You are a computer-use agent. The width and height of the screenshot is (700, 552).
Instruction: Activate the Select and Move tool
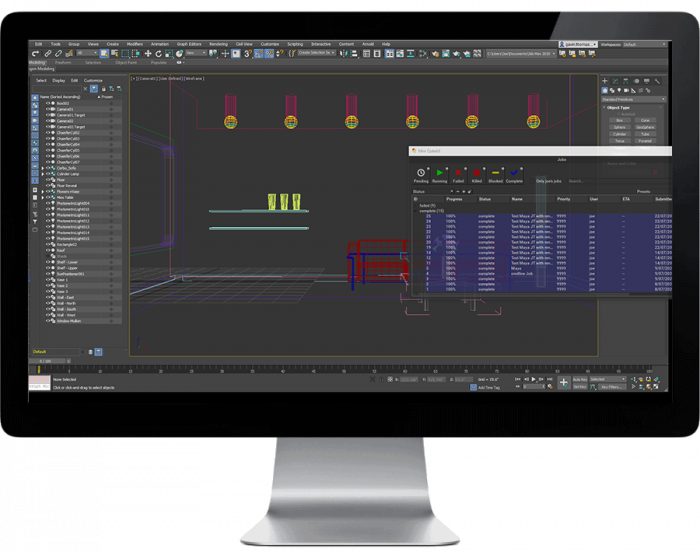(x=148, y=54)
